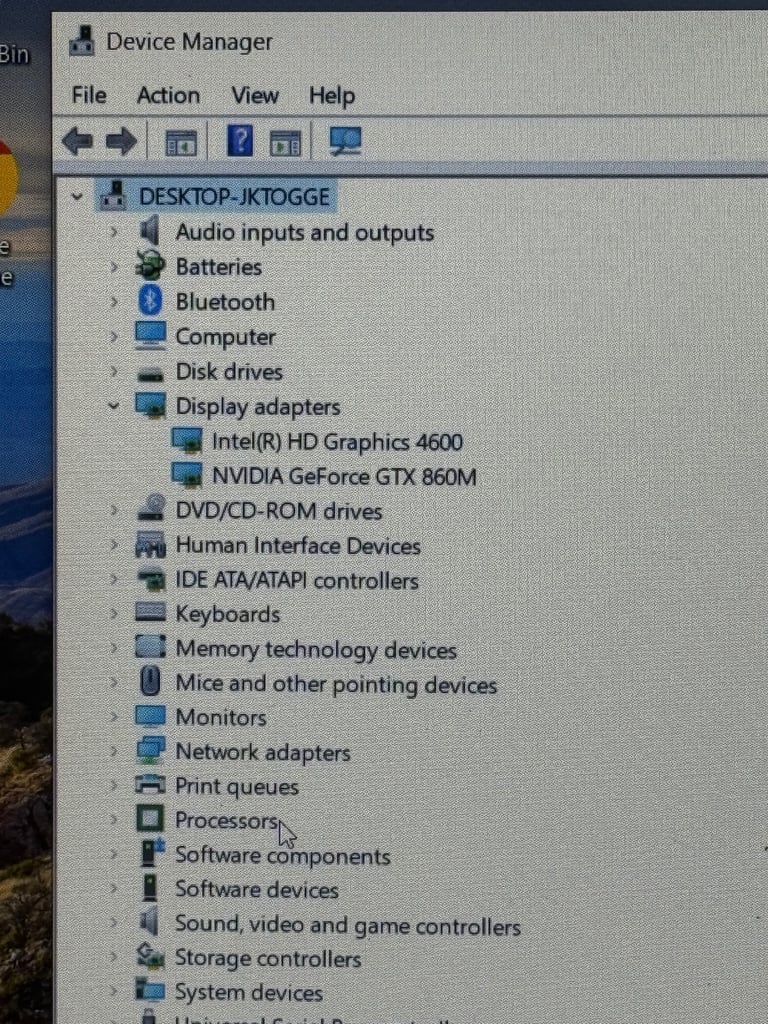Click the Bluetooth logo icon
The image size is (768, 1024).
(150, 301)
